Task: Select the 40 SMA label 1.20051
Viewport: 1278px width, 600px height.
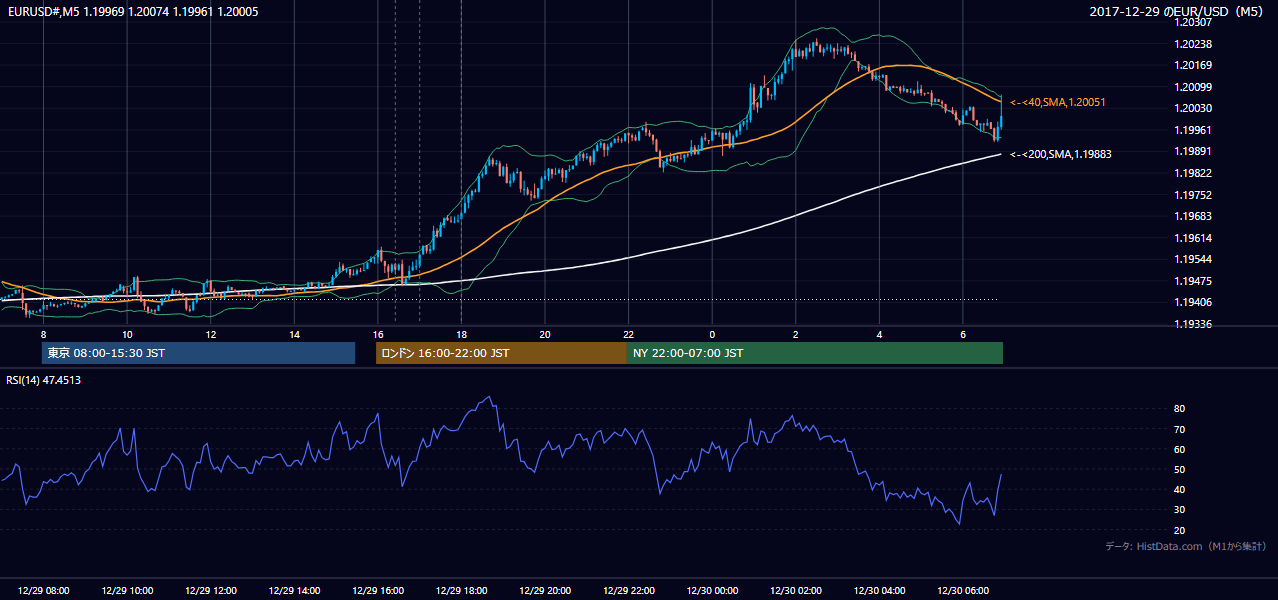Action: 1058,102
